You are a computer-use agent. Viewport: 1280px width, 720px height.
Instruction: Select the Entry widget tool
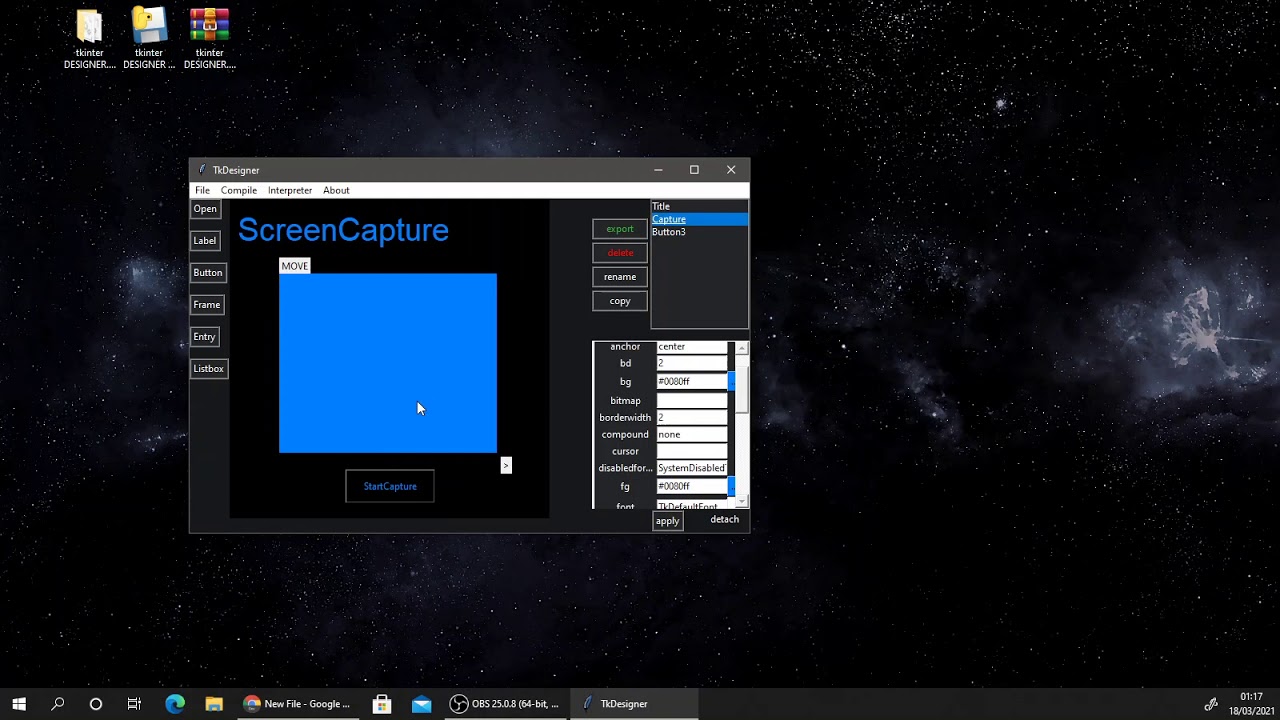204,336
